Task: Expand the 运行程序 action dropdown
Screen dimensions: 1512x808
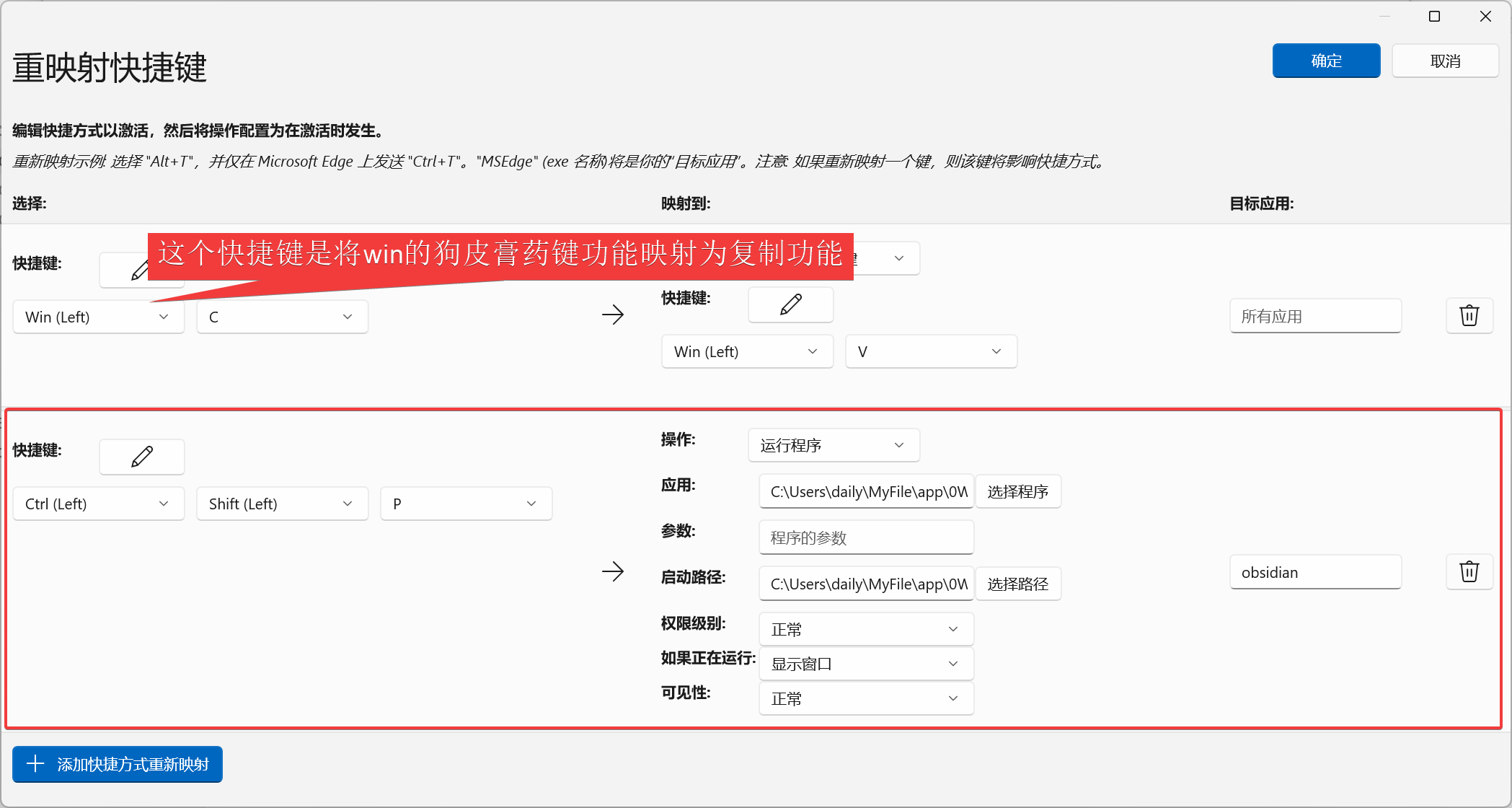Action: pyautogui.click(x=833, y=446)
